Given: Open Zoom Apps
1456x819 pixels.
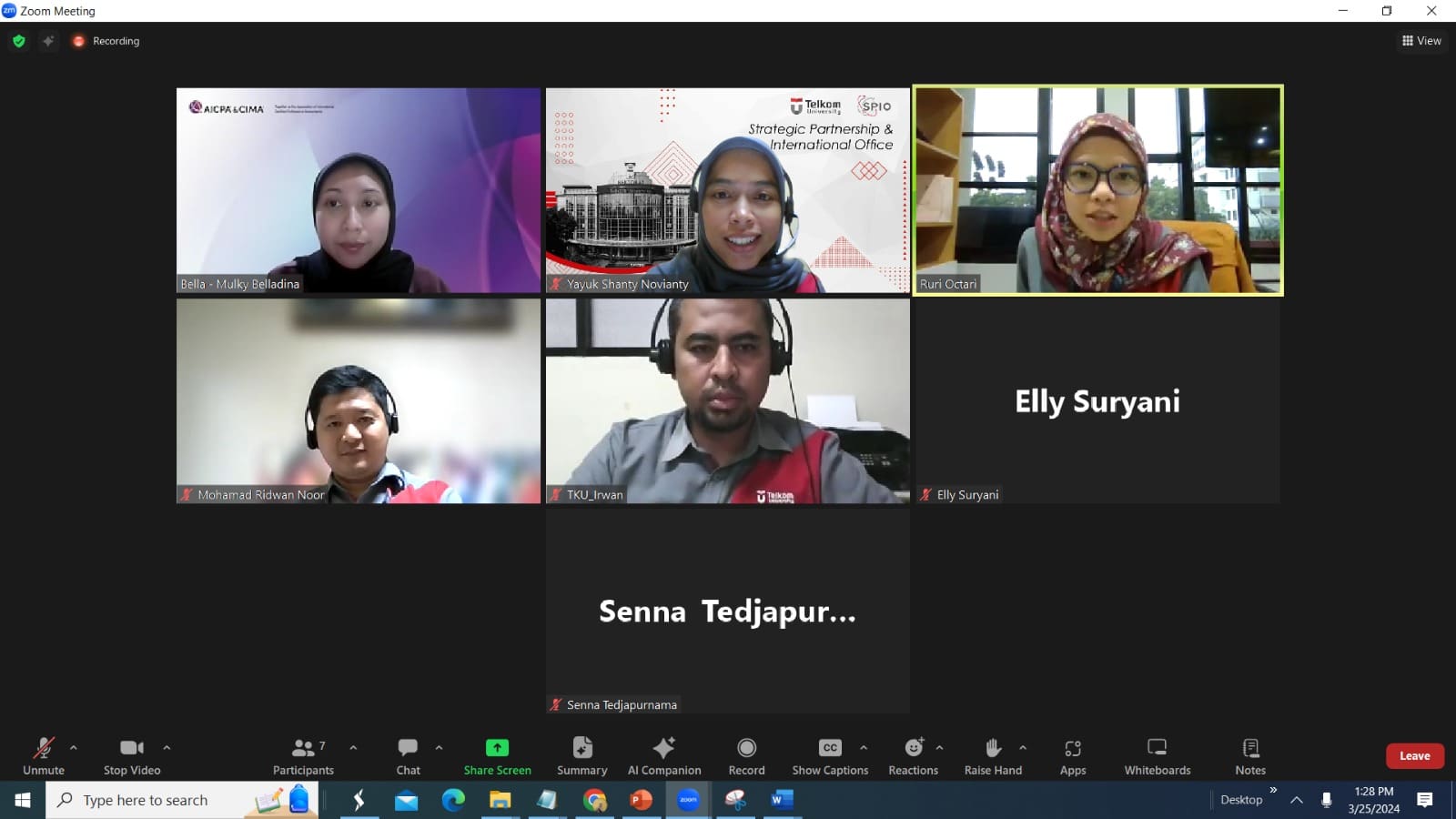Looking at the screenshot, I should click(x=1073, y=756).
